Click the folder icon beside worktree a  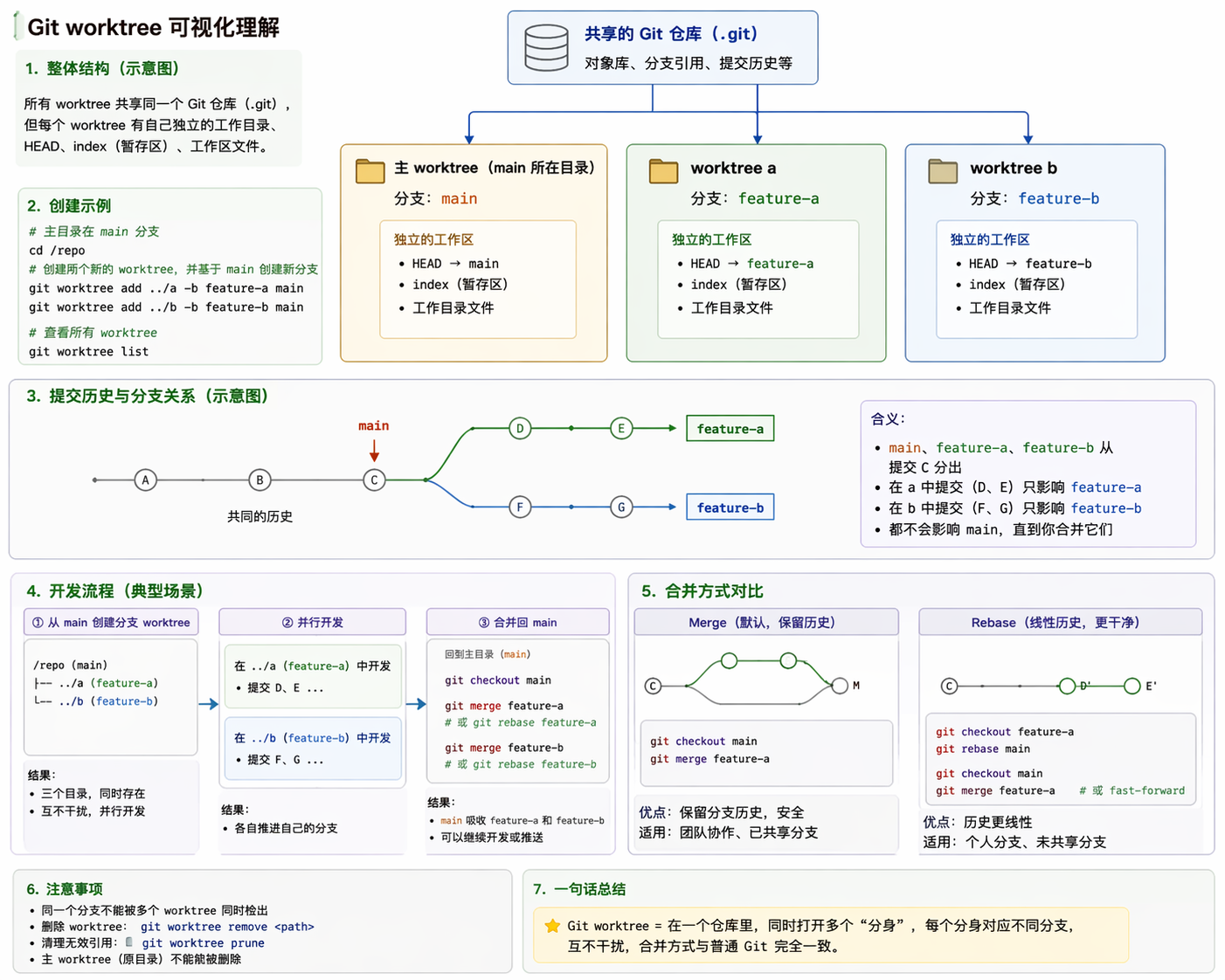click(664, 170)
